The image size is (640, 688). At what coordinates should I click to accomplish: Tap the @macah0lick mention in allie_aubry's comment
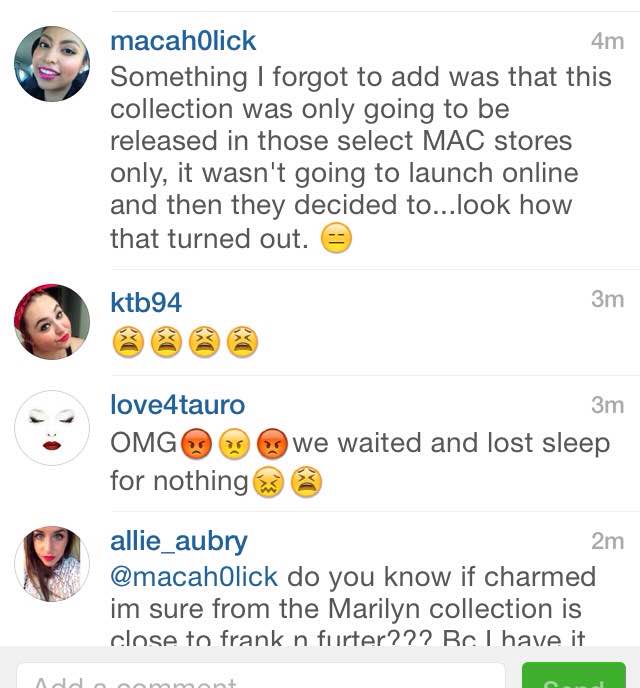point(194,577)
